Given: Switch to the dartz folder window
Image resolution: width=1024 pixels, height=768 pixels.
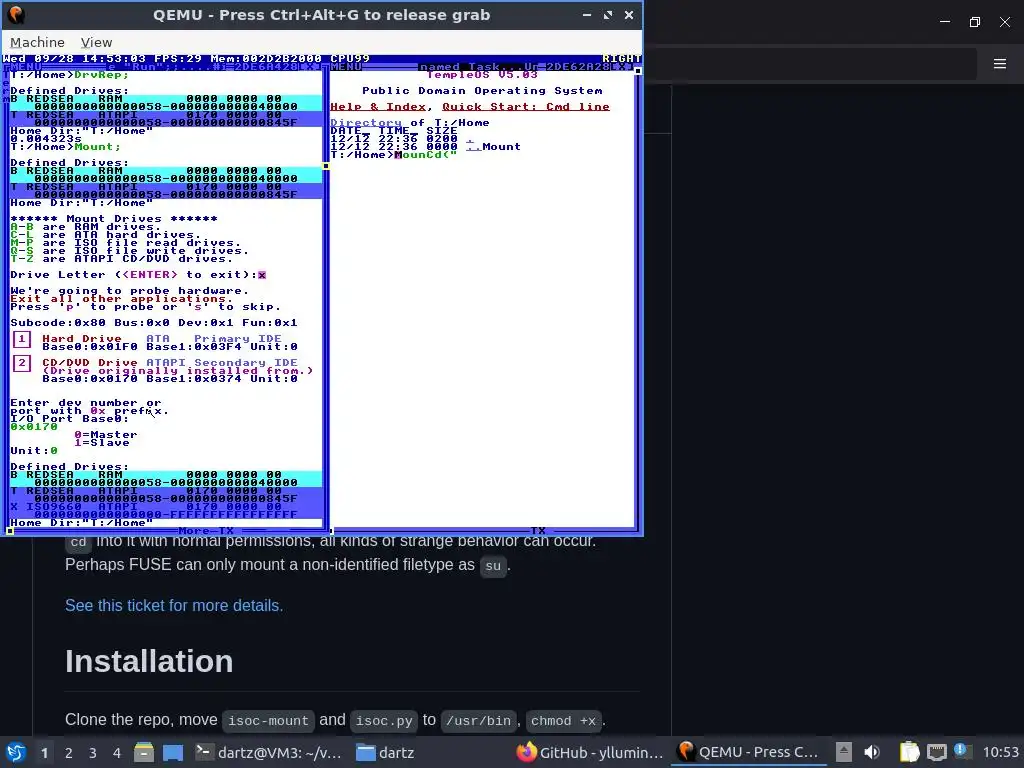Looking at the screenshot, I should pyautogui.click(x=386, y=752).
